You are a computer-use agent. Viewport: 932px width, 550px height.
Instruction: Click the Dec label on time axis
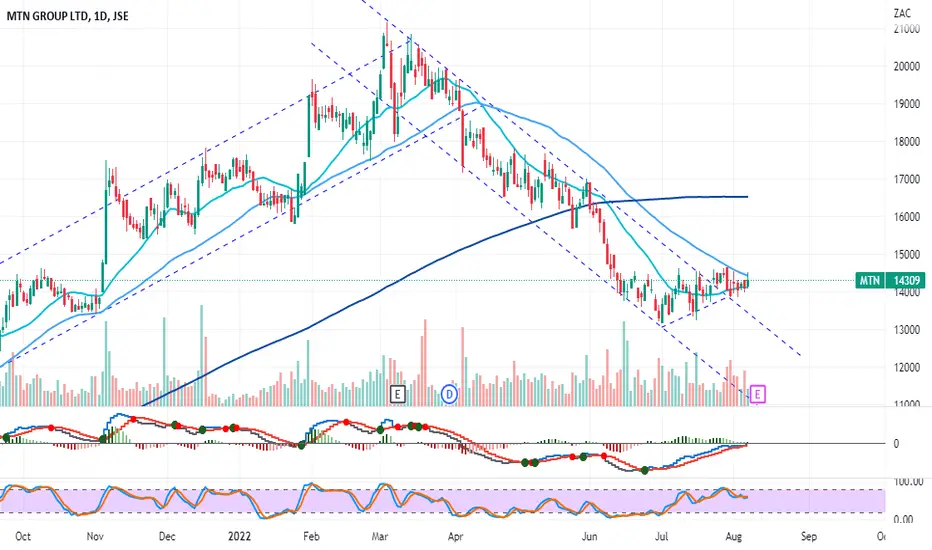pyautogui.click(x=167, y=536)
